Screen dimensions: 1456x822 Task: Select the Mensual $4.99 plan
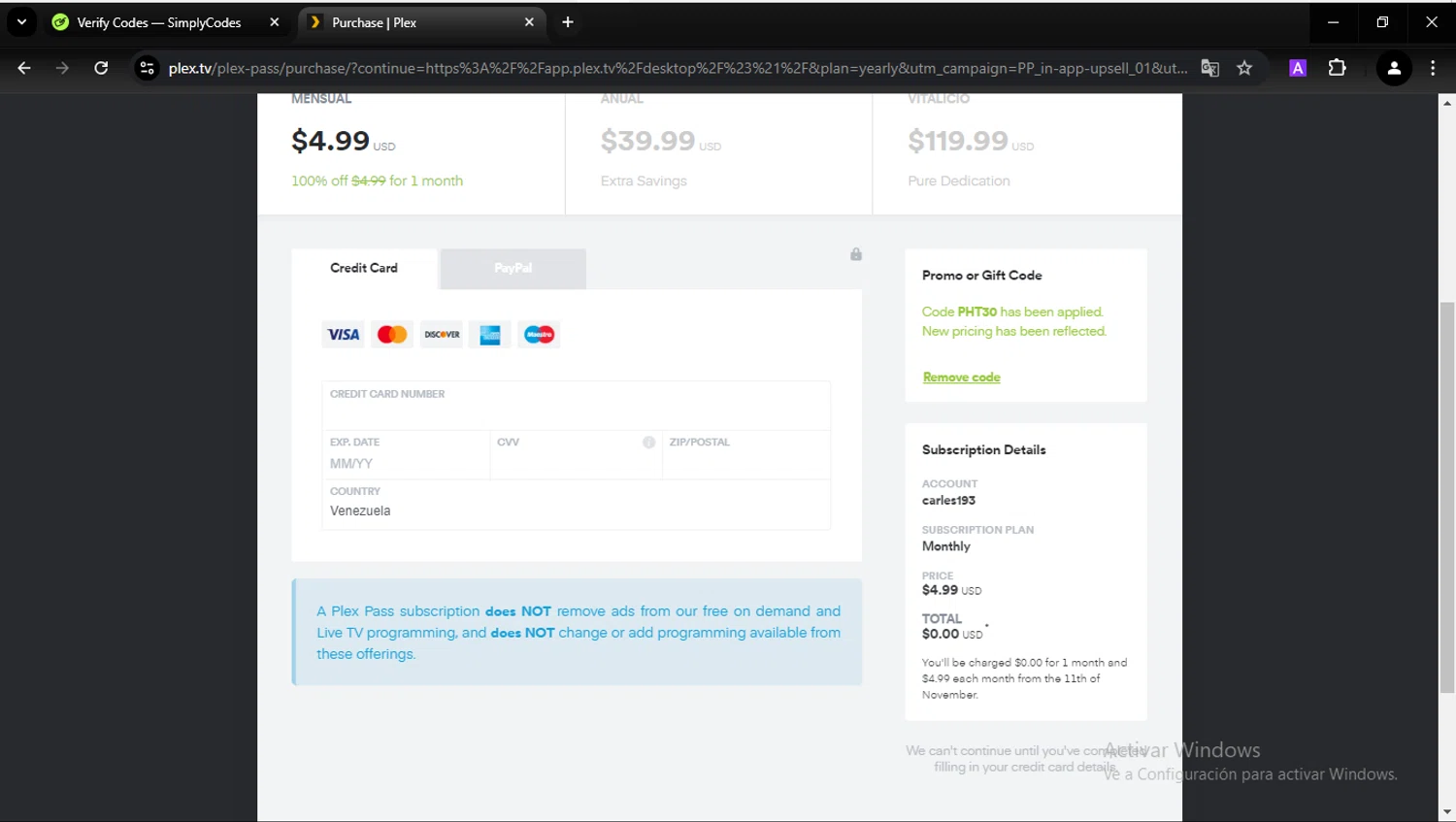point(411,146)
